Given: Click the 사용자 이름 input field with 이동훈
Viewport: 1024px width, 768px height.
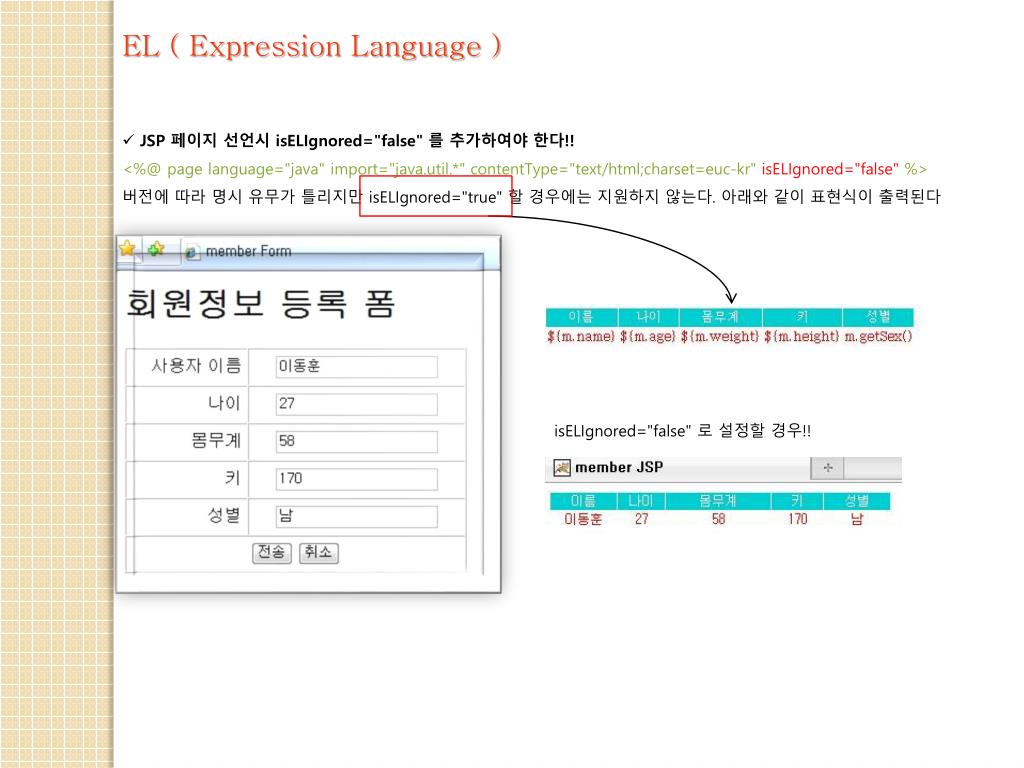Looking at the screenshot, I should [357, 366].
